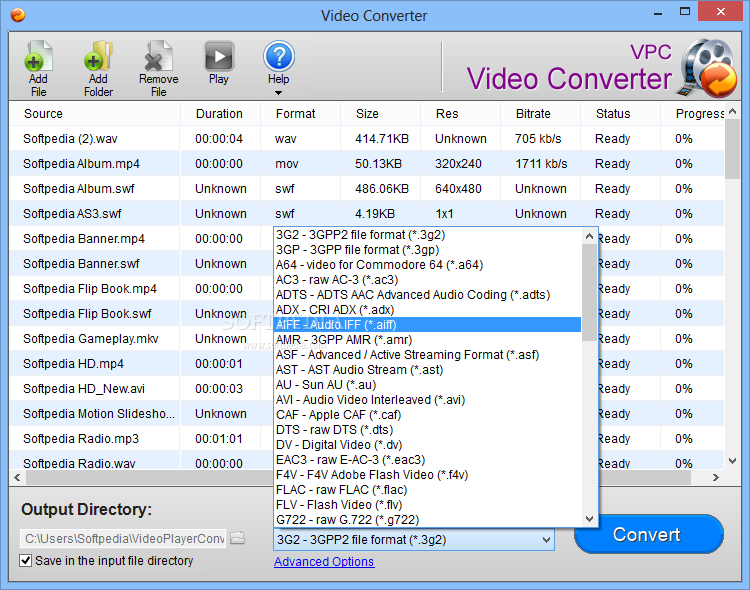Screen dimensions: 750x590
Task: Select AST Audio Stream format
Action: pyautogui.click(x=428, y=370)
